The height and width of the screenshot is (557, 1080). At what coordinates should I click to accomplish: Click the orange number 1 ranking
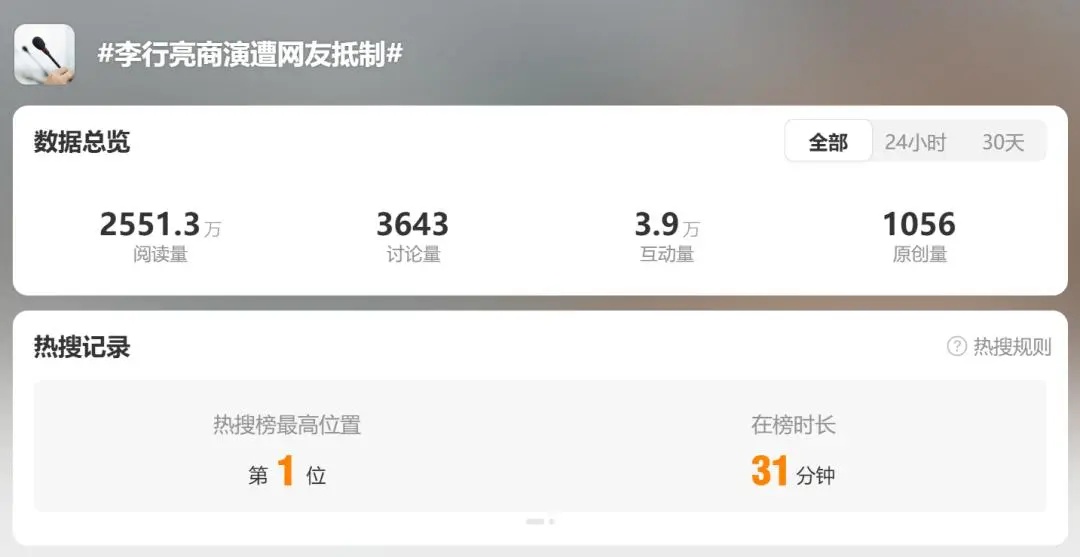click(286, 472)
